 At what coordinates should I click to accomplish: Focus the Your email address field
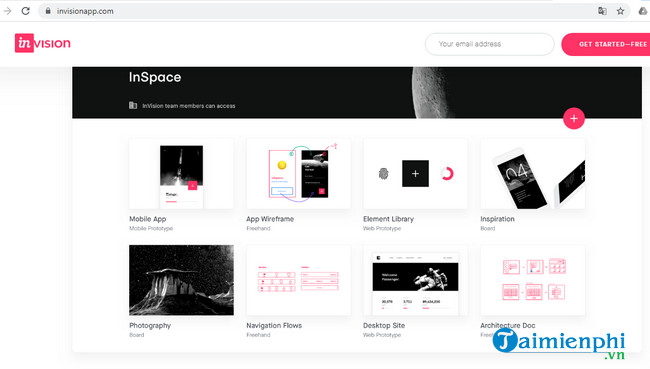click(490, 44)
